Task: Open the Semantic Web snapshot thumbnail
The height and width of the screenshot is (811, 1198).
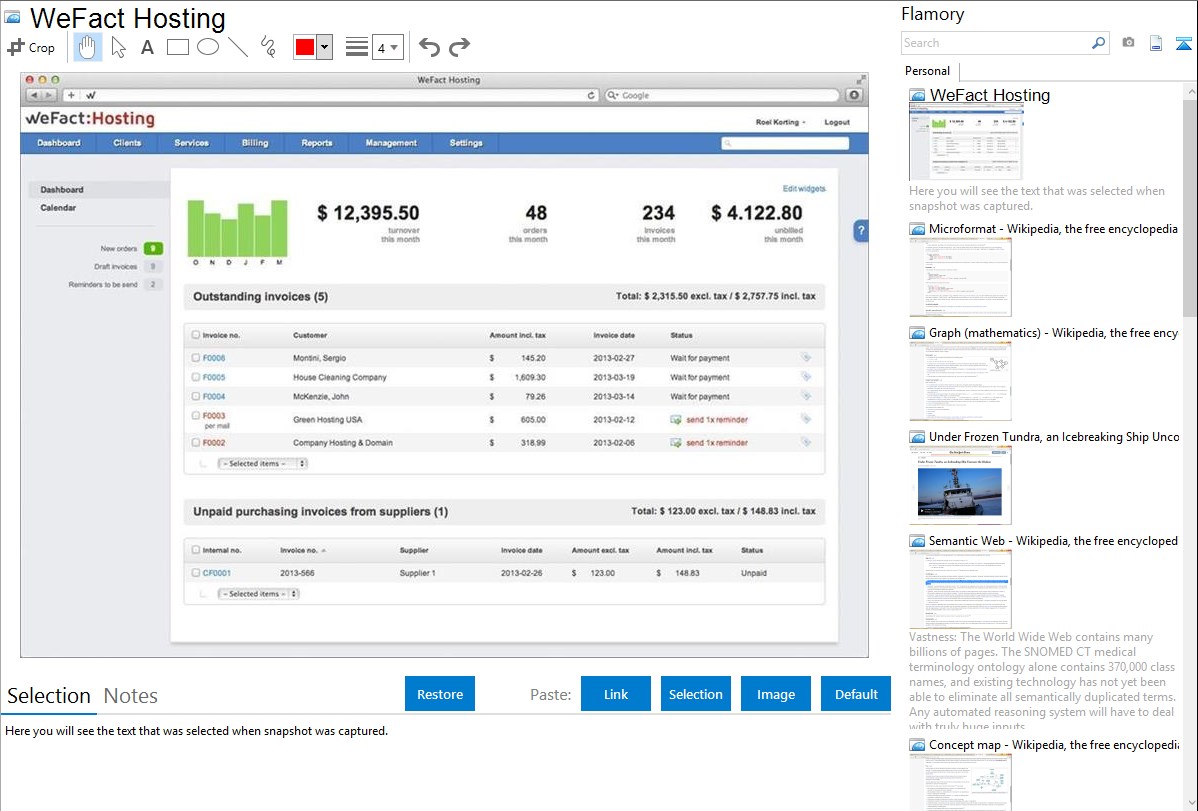Action: pos(960,589)
